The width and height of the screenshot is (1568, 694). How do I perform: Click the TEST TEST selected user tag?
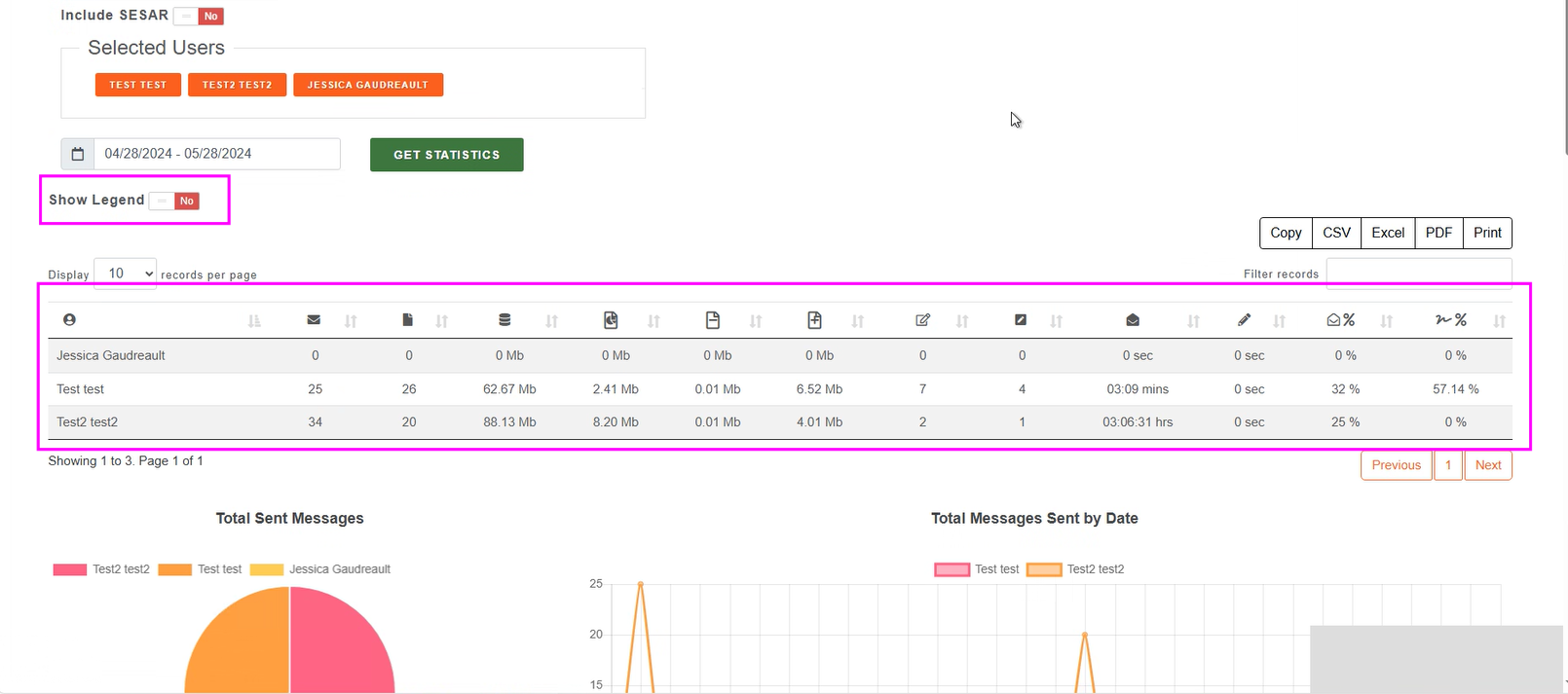138,85
